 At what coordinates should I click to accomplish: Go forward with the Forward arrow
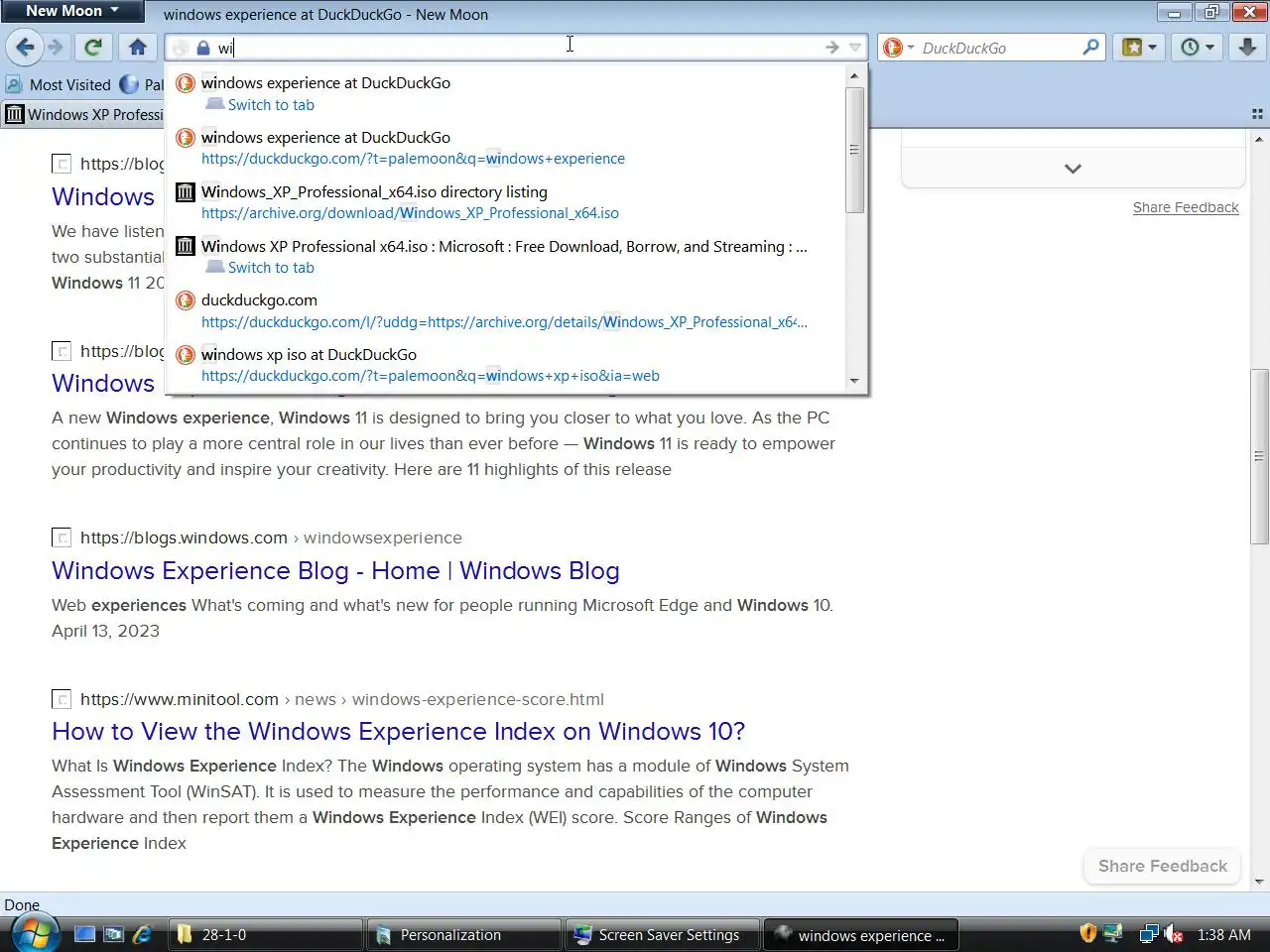point(56,47)
